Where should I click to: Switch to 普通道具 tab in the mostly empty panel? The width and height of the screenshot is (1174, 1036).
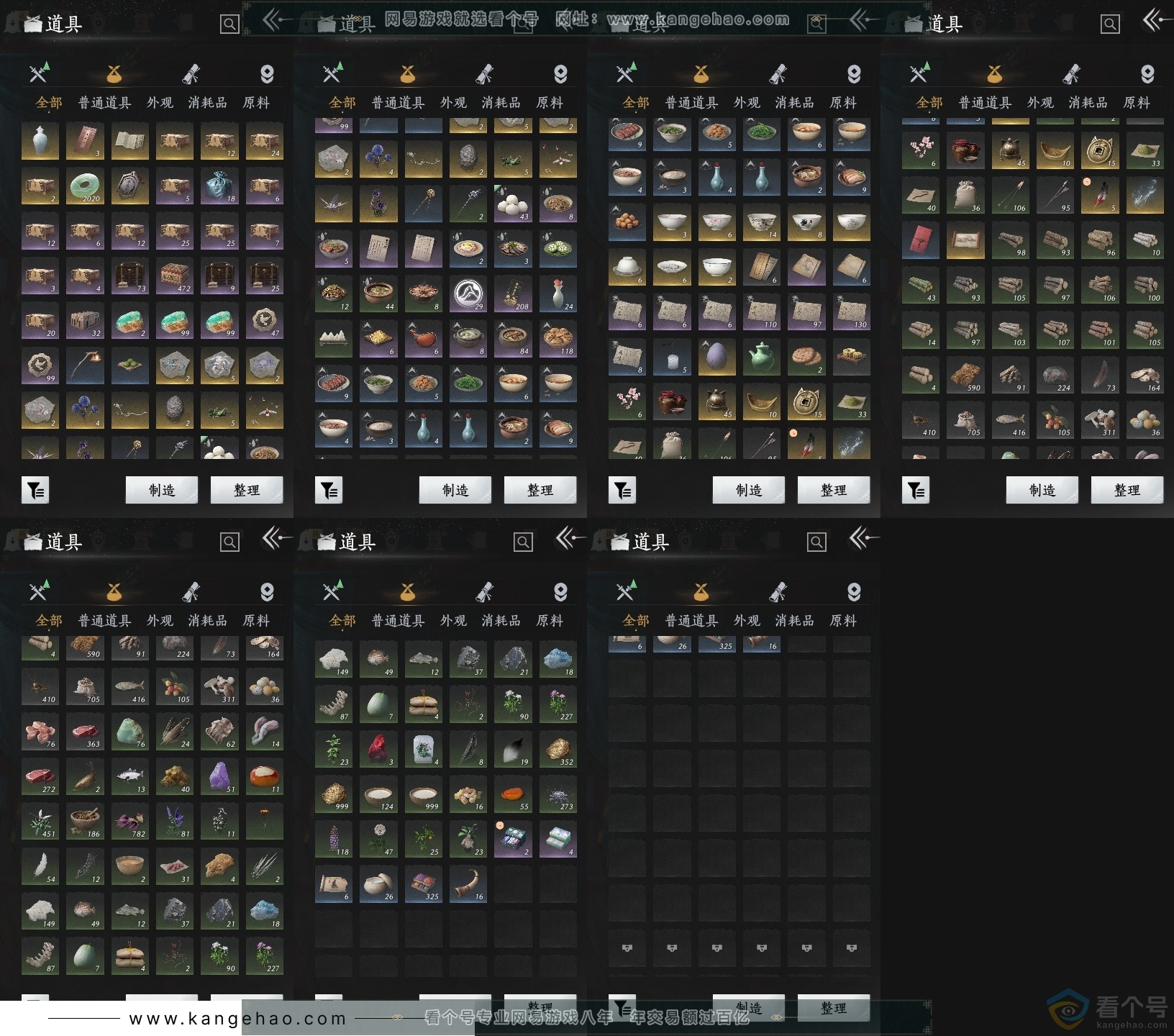691,621
